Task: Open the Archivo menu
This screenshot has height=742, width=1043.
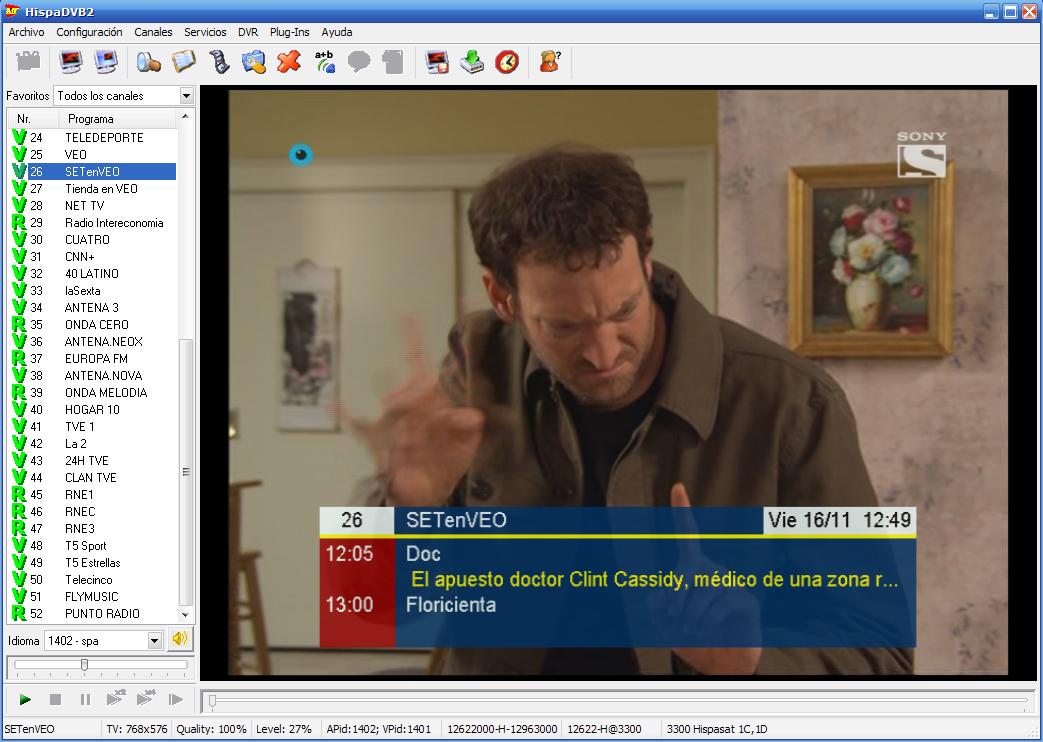Action: tap(26, 32)
